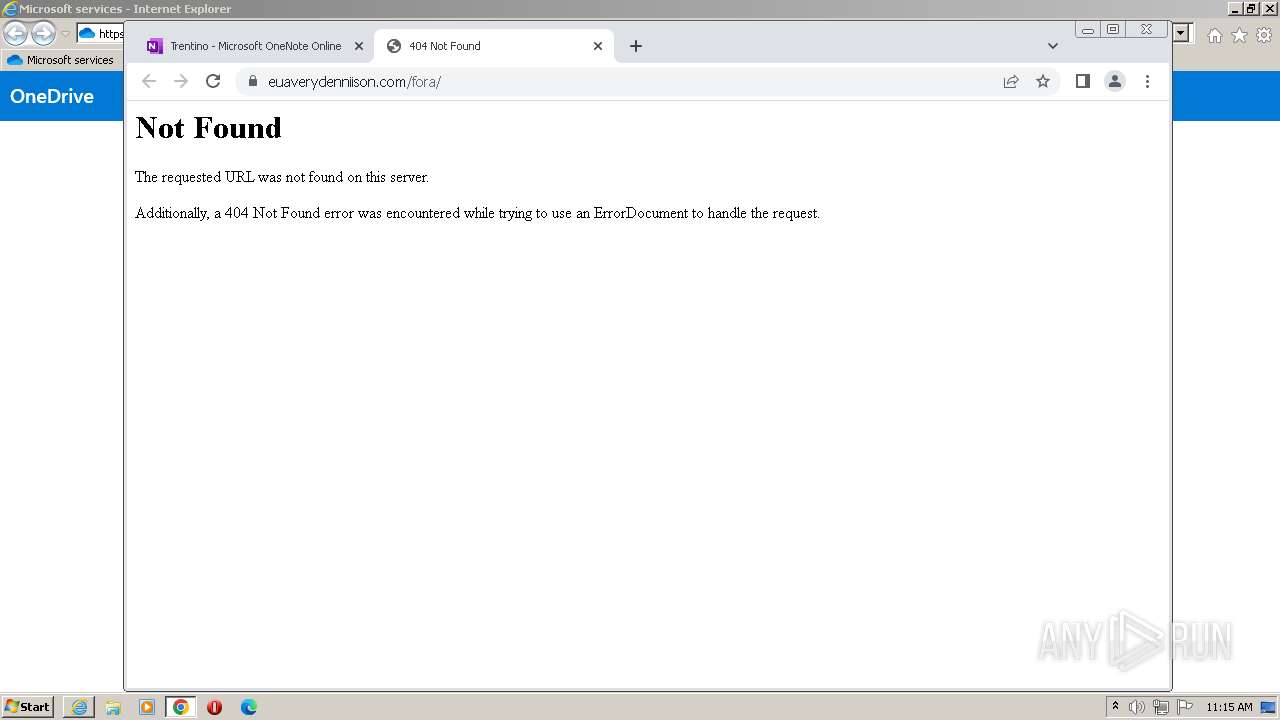Expand Internet Explorer address bar dropdown
The height and width of the screenshot is (720, 1280).
[x=1182, y=33]
